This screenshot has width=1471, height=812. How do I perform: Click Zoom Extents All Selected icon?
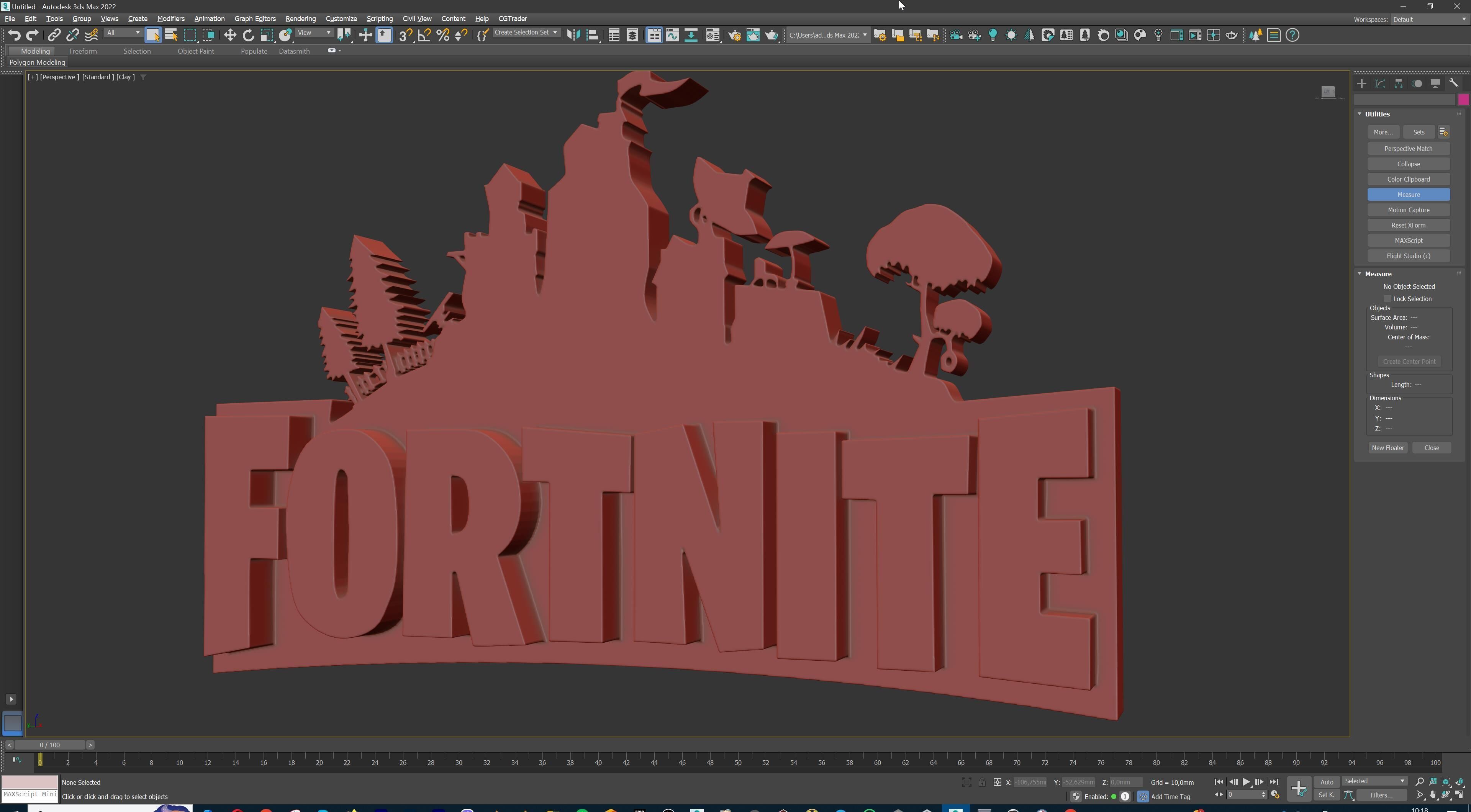tap(1460, 782)
